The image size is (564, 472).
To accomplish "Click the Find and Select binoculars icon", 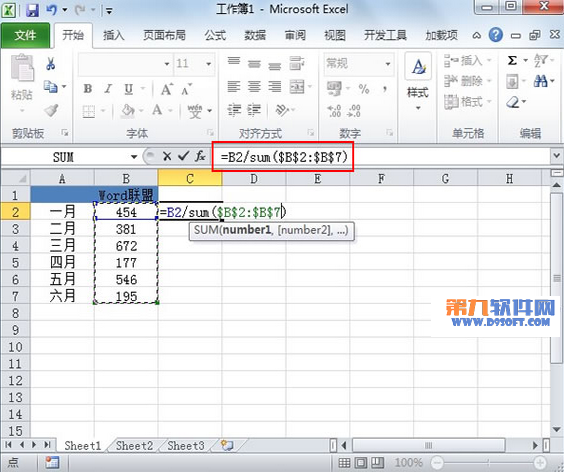I will click(541, 81).
